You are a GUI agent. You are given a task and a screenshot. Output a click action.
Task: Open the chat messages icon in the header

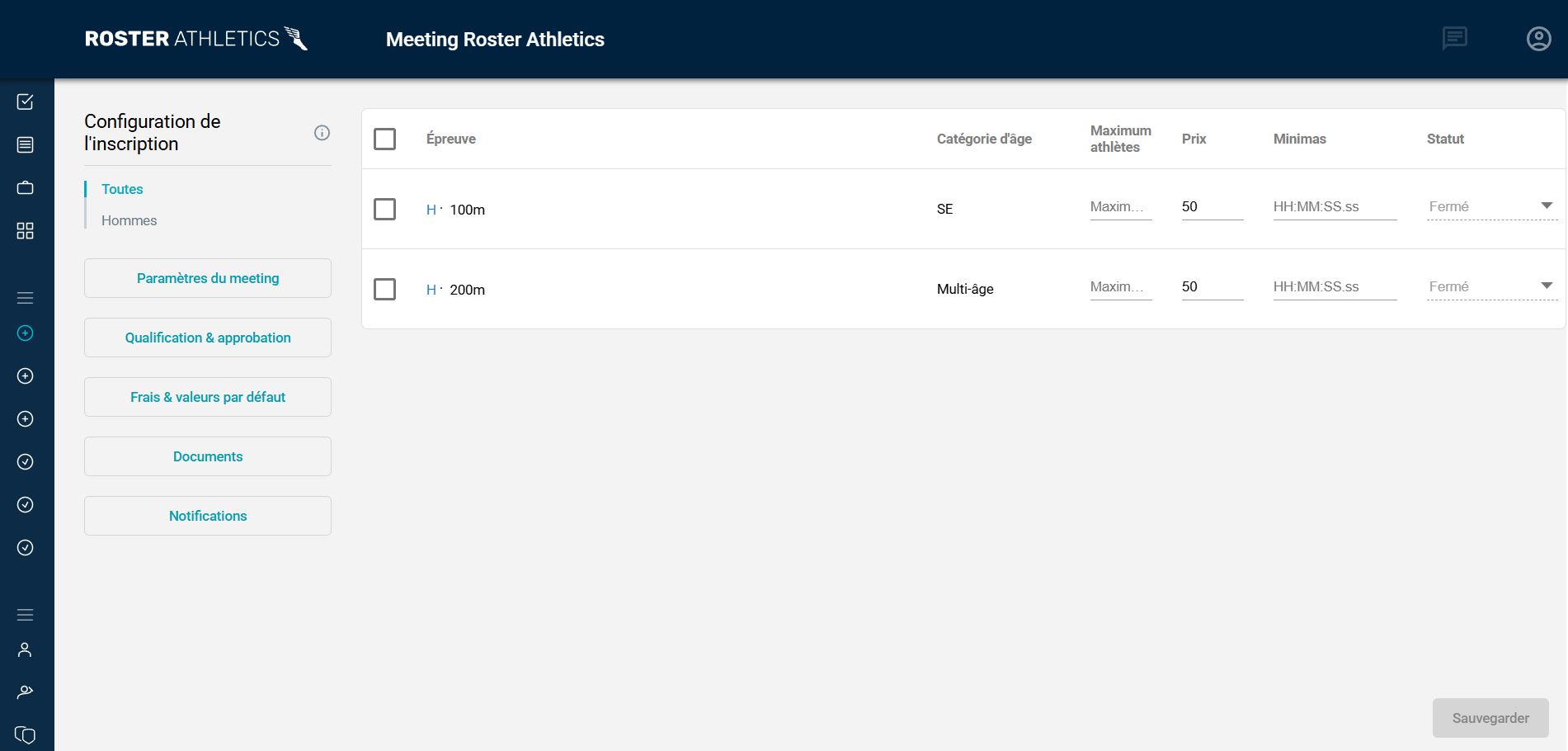[x=1454, y=38]
